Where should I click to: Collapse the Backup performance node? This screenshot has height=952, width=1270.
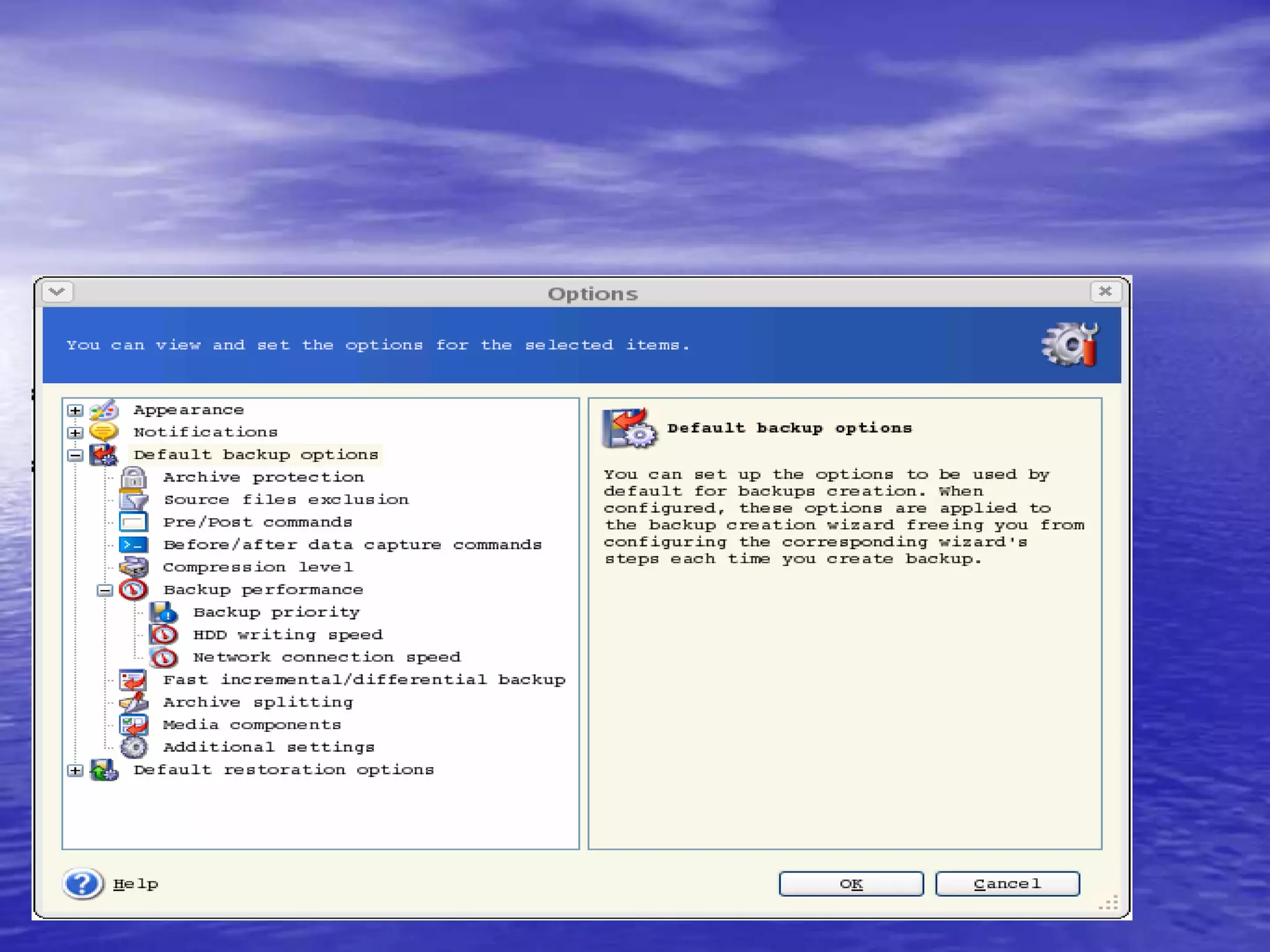click(x=105, y=590)
